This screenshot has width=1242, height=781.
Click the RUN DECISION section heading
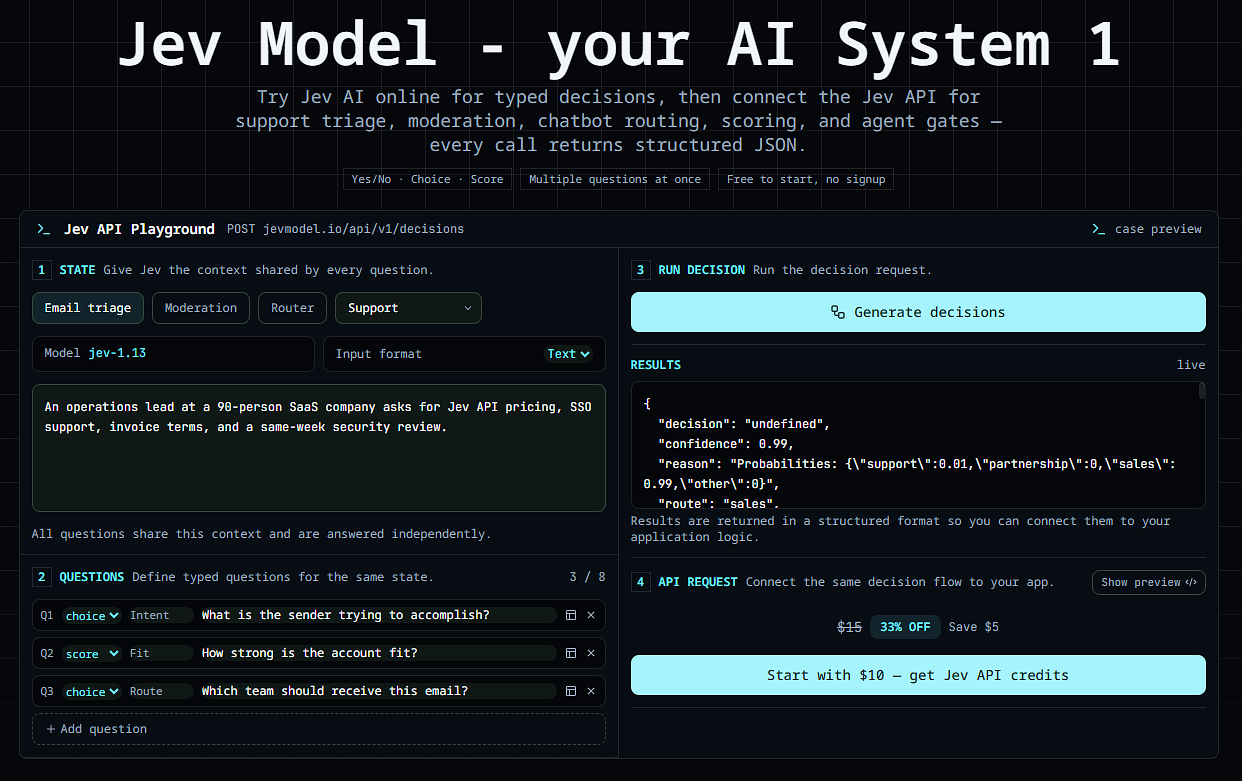(x=701, y=270)
